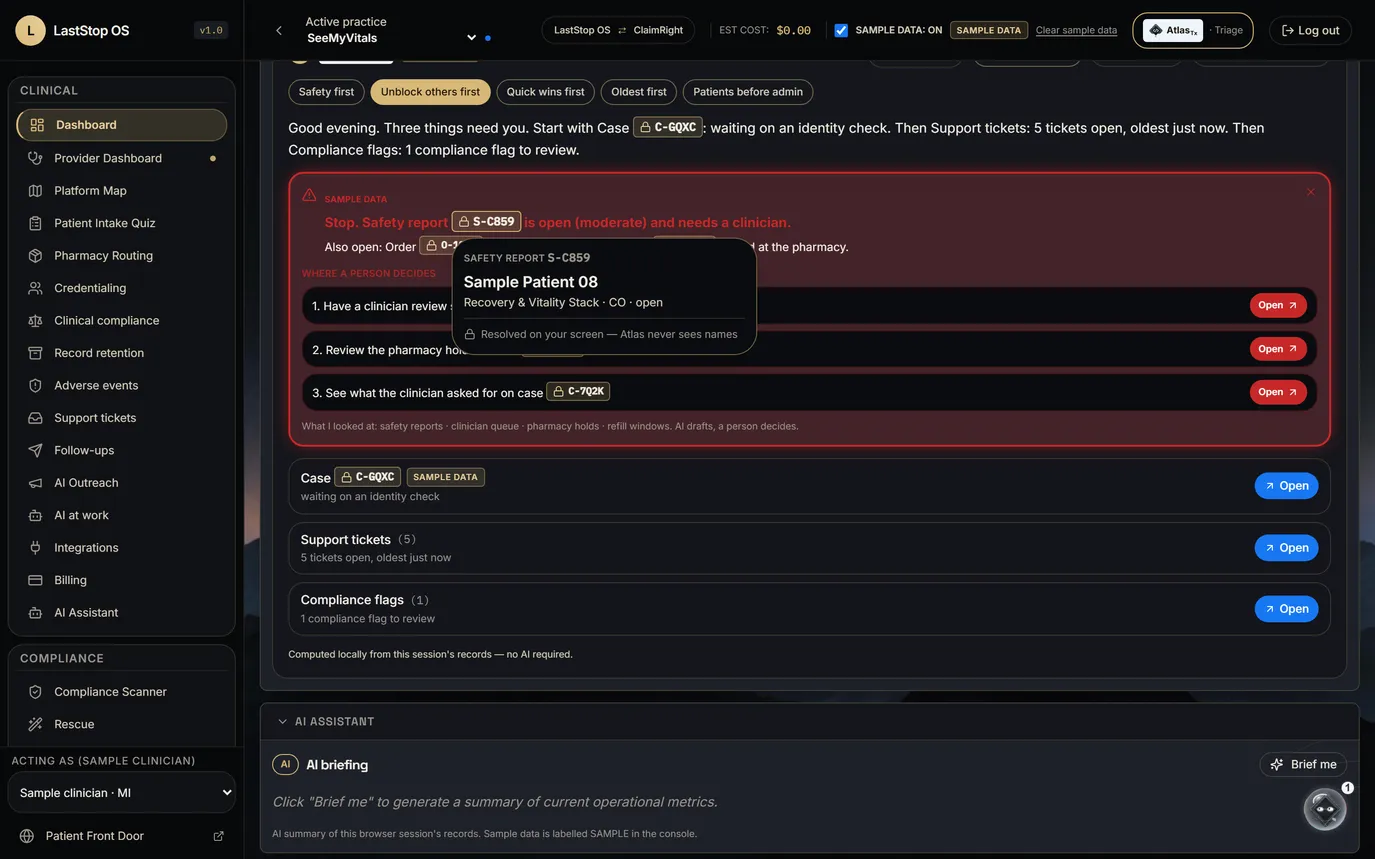Viewport: 1375px width, 859px height.
Task: Dismiss the red safety alert with X
Action: 1311,192
